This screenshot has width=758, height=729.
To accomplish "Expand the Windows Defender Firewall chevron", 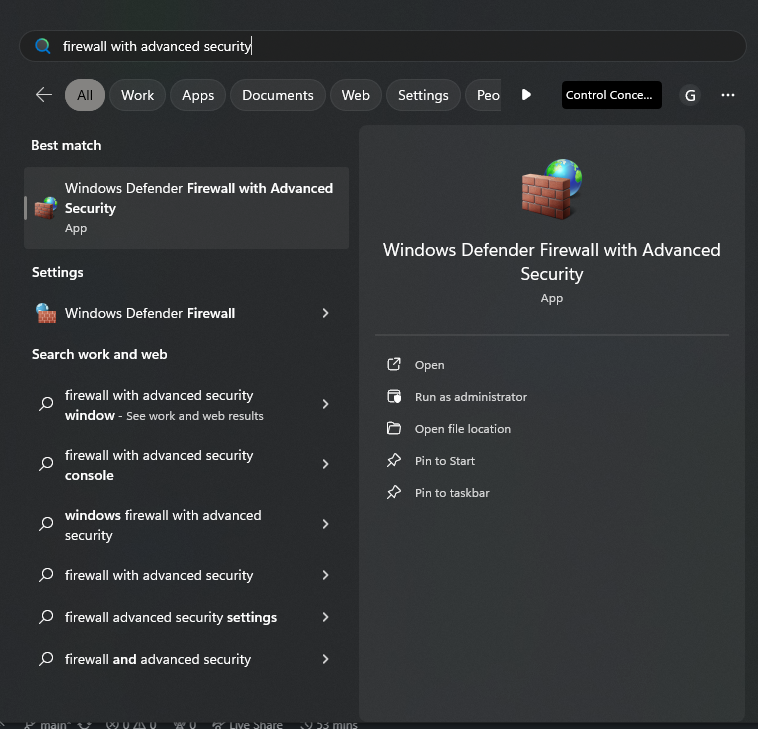I will click(x=325, y=313).
